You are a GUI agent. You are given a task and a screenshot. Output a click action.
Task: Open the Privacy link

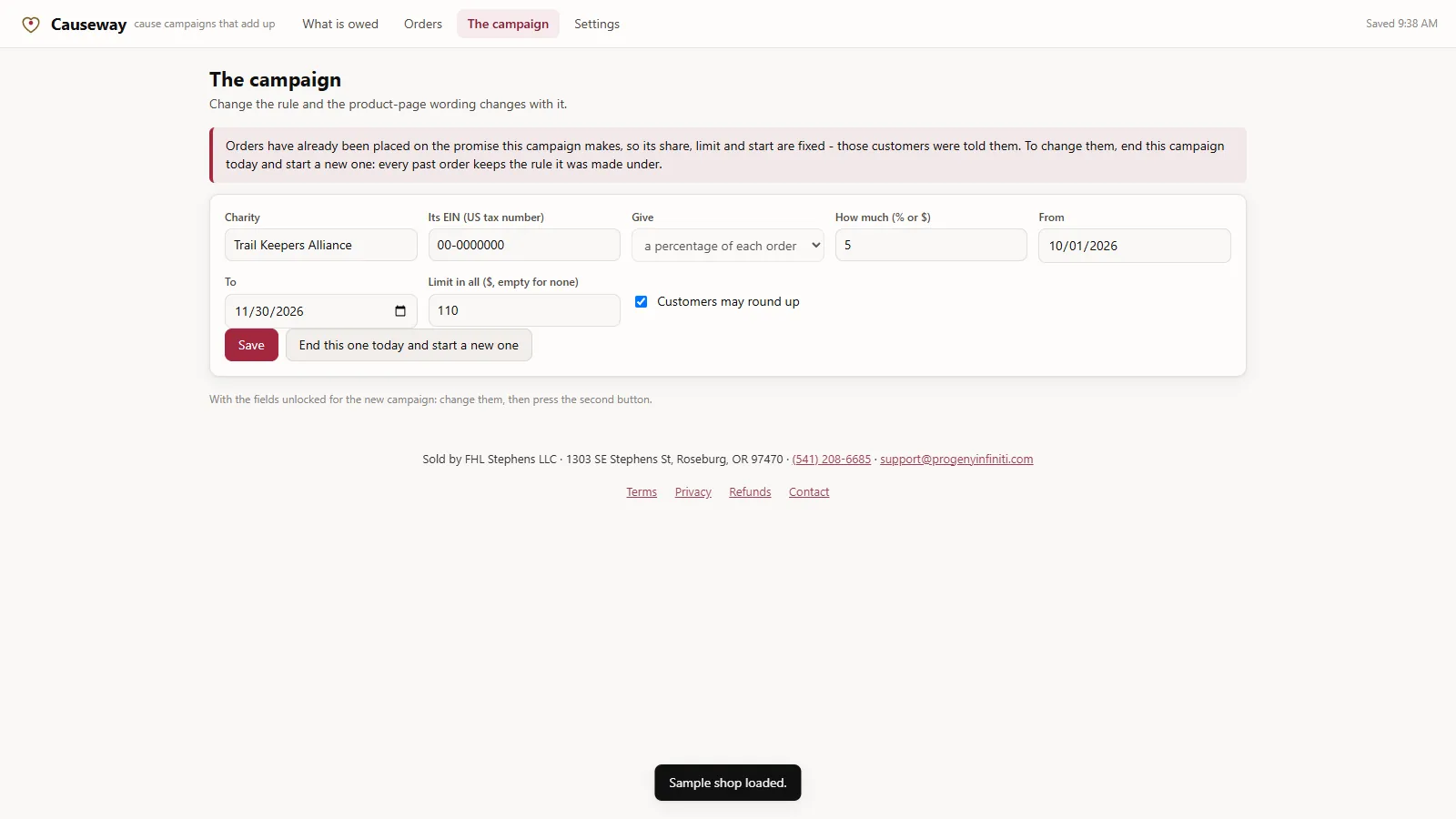[x=693, y=492]
